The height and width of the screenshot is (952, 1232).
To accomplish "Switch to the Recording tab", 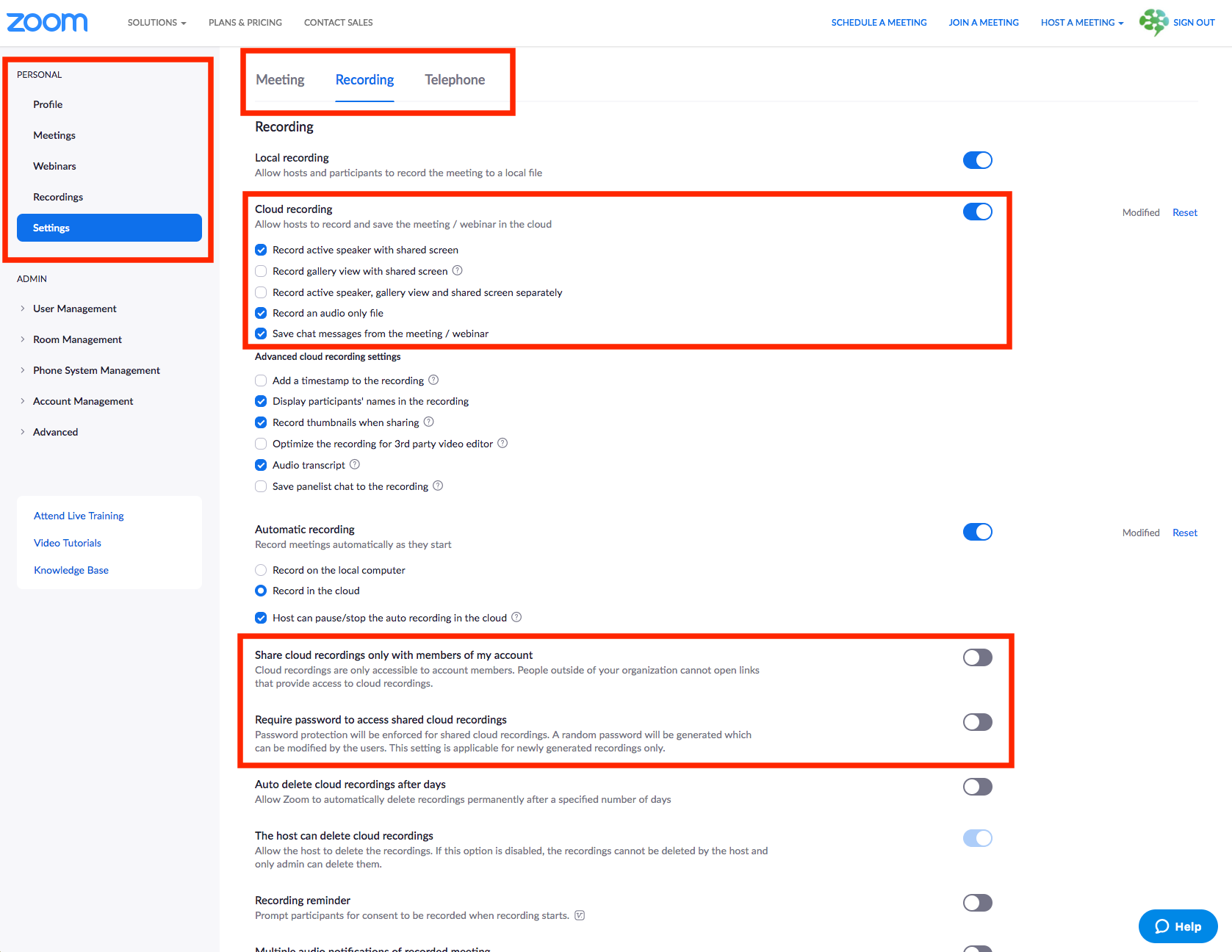I will click(364, 79).
